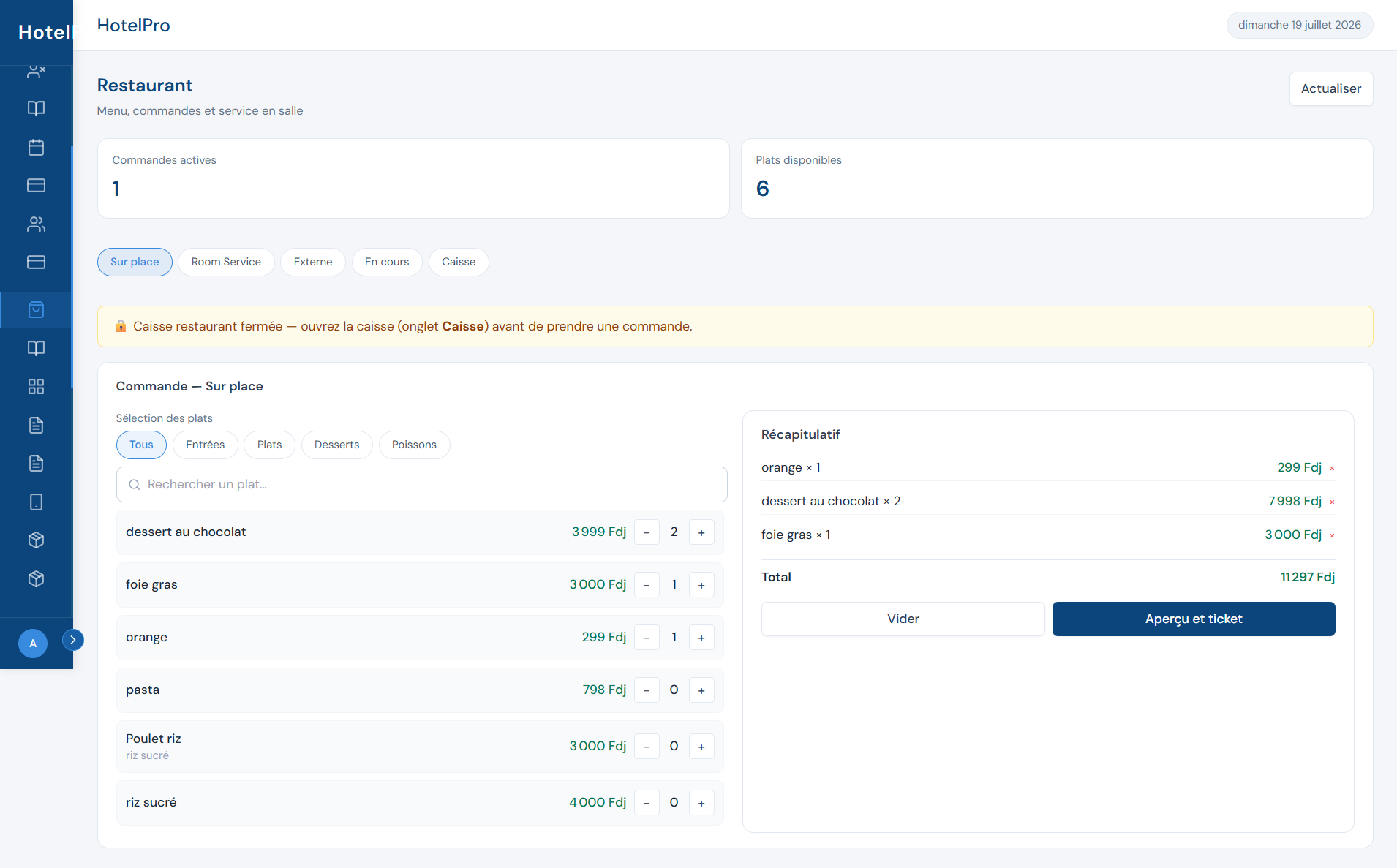This screenshot has width=1397, height=868.
Task: Add one pasta with plus button
Action: pyautogui.click(x=701, y=690)
